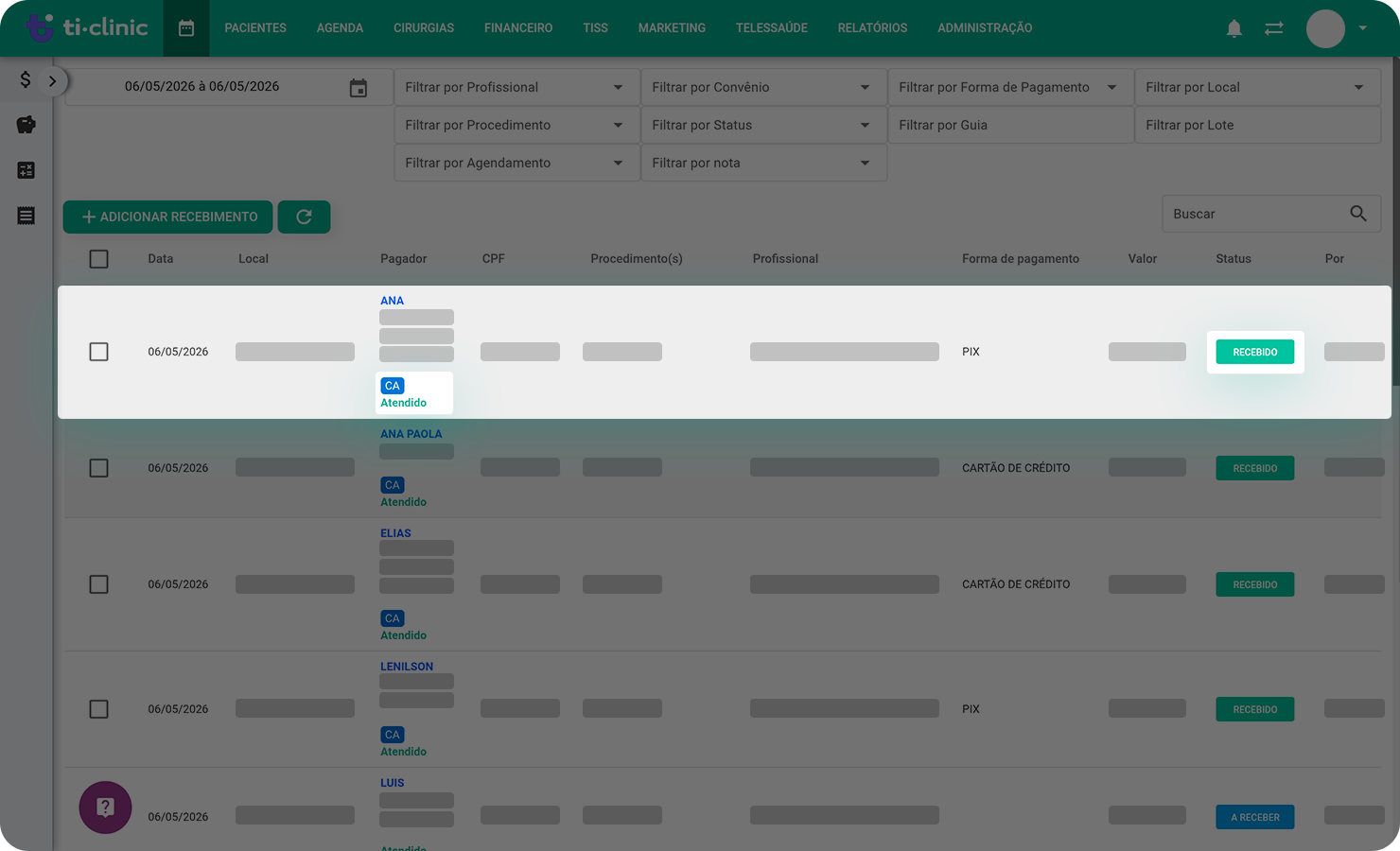
Task: Open payer link ELIAS
Action: [x=395, y=533]
